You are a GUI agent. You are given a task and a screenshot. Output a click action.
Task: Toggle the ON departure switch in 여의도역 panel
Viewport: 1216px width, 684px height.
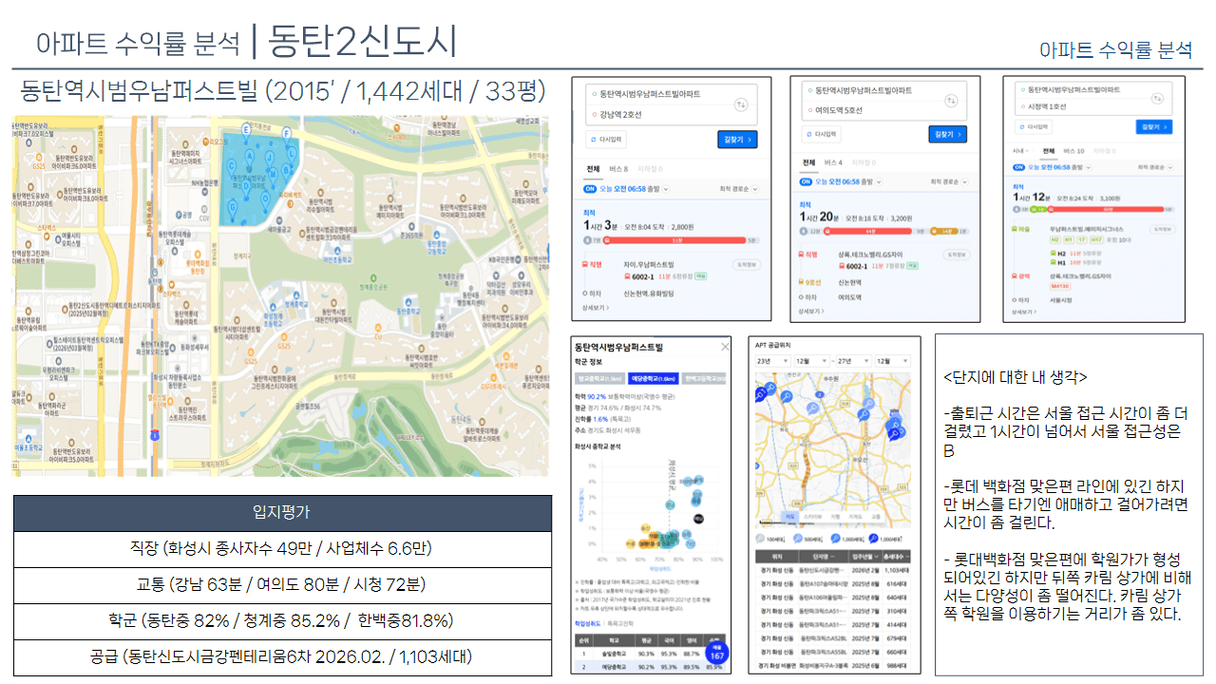pyautogui.click(x=806, y=182)
